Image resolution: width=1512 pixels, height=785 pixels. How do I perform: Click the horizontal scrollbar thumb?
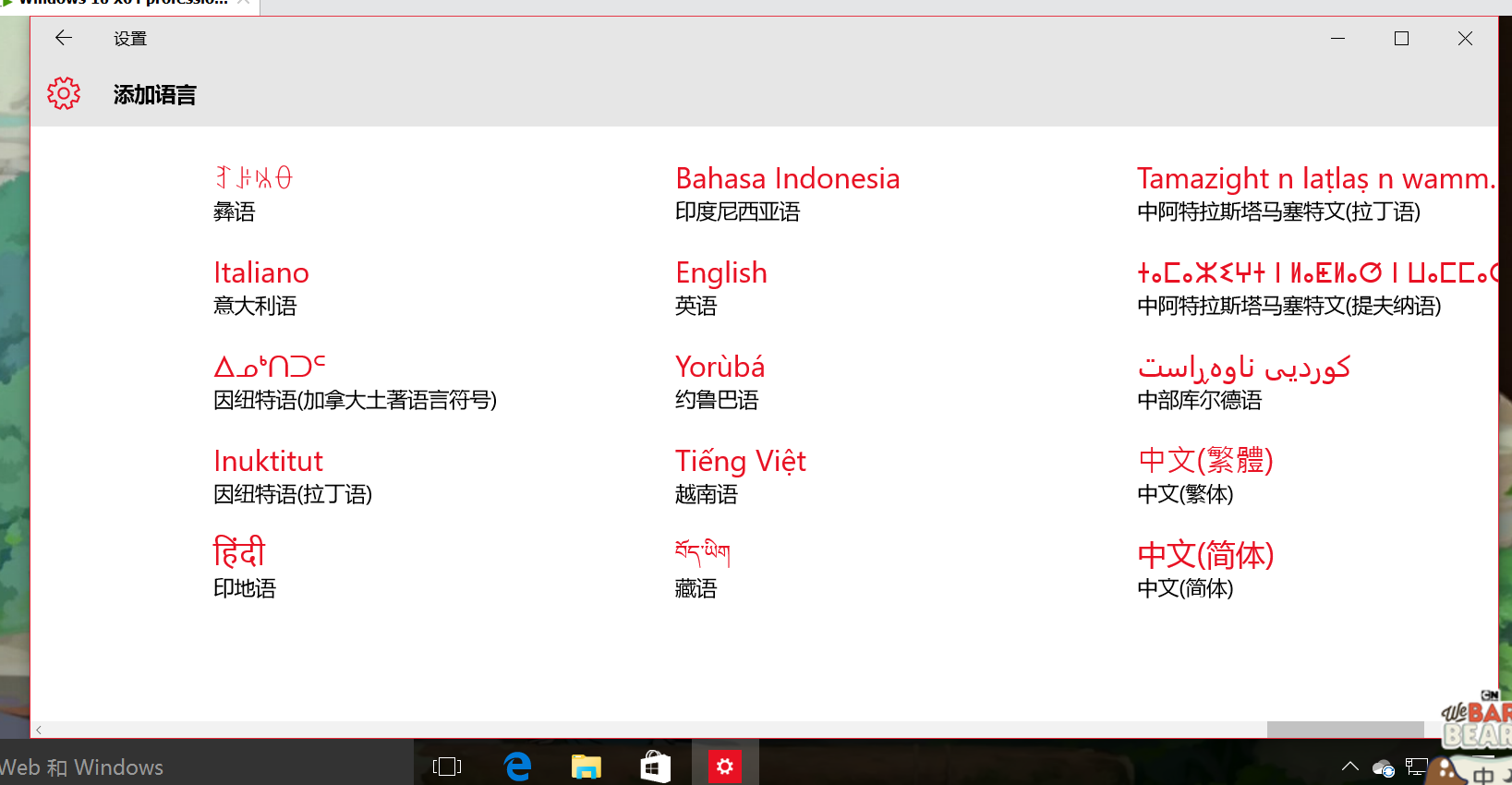(x=1345, y=730)
